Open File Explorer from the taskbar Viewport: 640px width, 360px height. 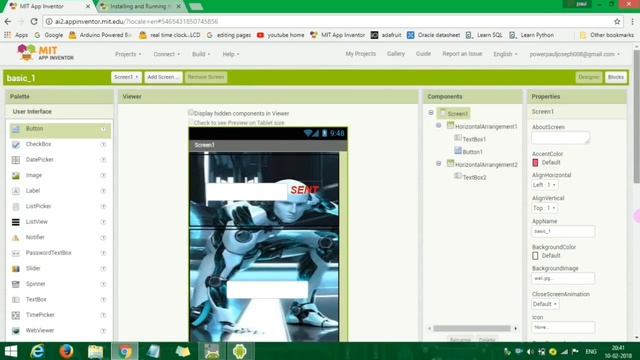coord(95,351)
